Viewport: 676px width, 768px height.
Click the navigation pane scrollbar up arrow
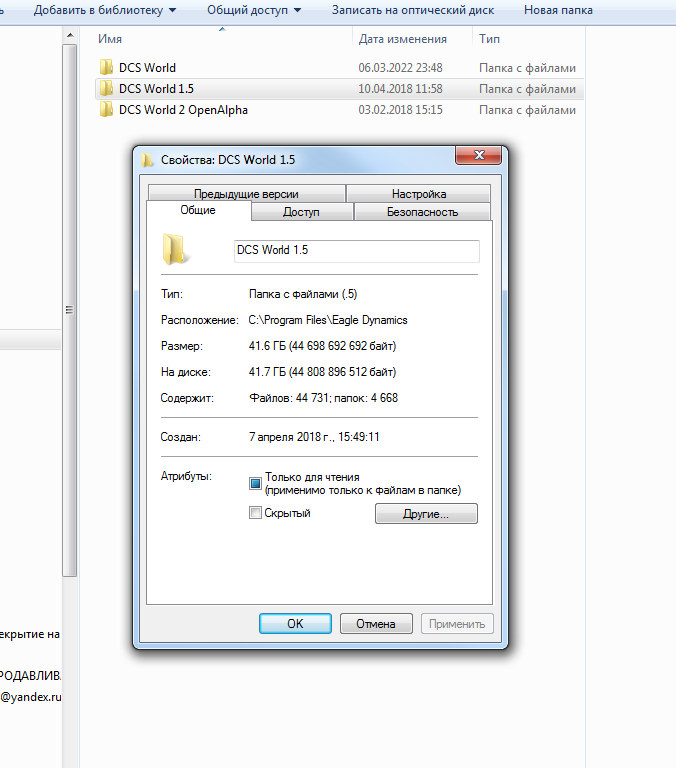70,35
